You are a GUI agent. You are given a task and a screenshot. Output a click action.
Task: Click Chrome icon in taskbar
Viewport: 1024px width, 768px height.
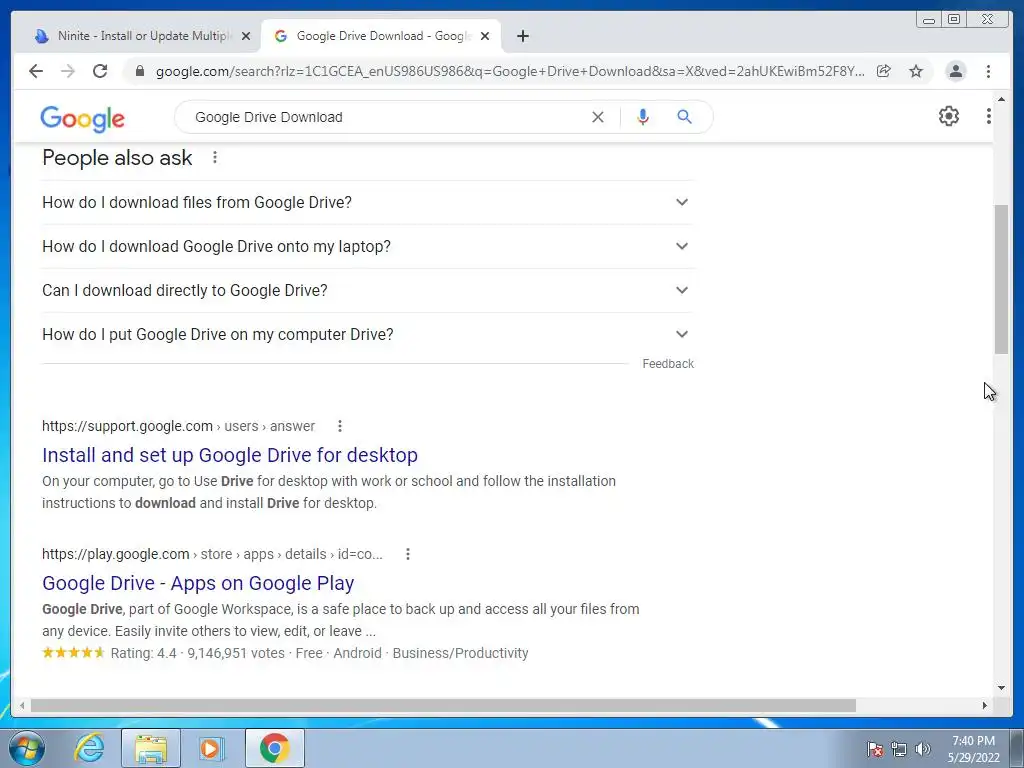tap(274, 748)
